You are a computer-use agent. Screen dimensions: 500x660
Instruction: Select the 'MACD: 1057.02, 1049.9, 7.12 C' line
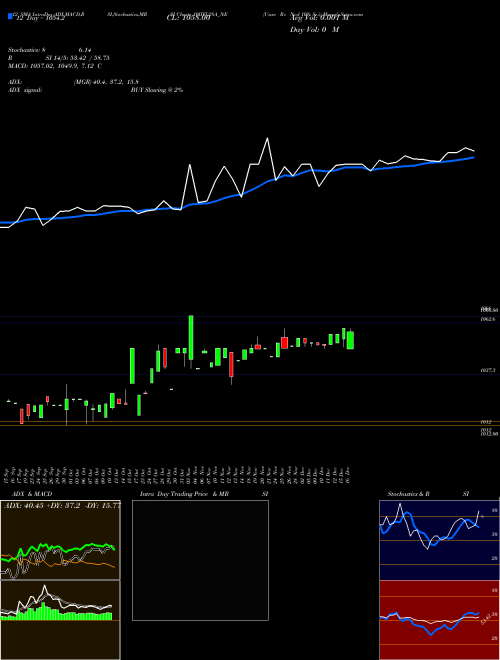point(55,66)
